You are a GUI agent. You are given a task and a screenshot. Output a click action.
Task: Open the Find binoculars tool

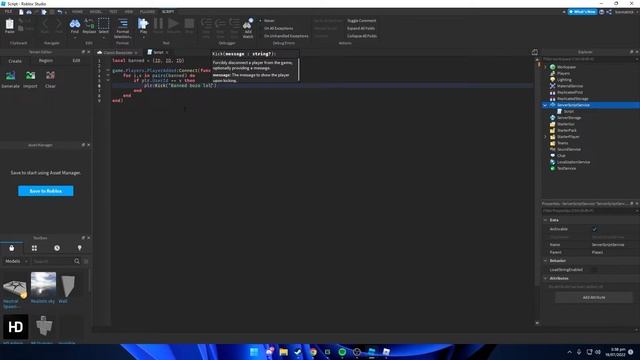[75, 24]
